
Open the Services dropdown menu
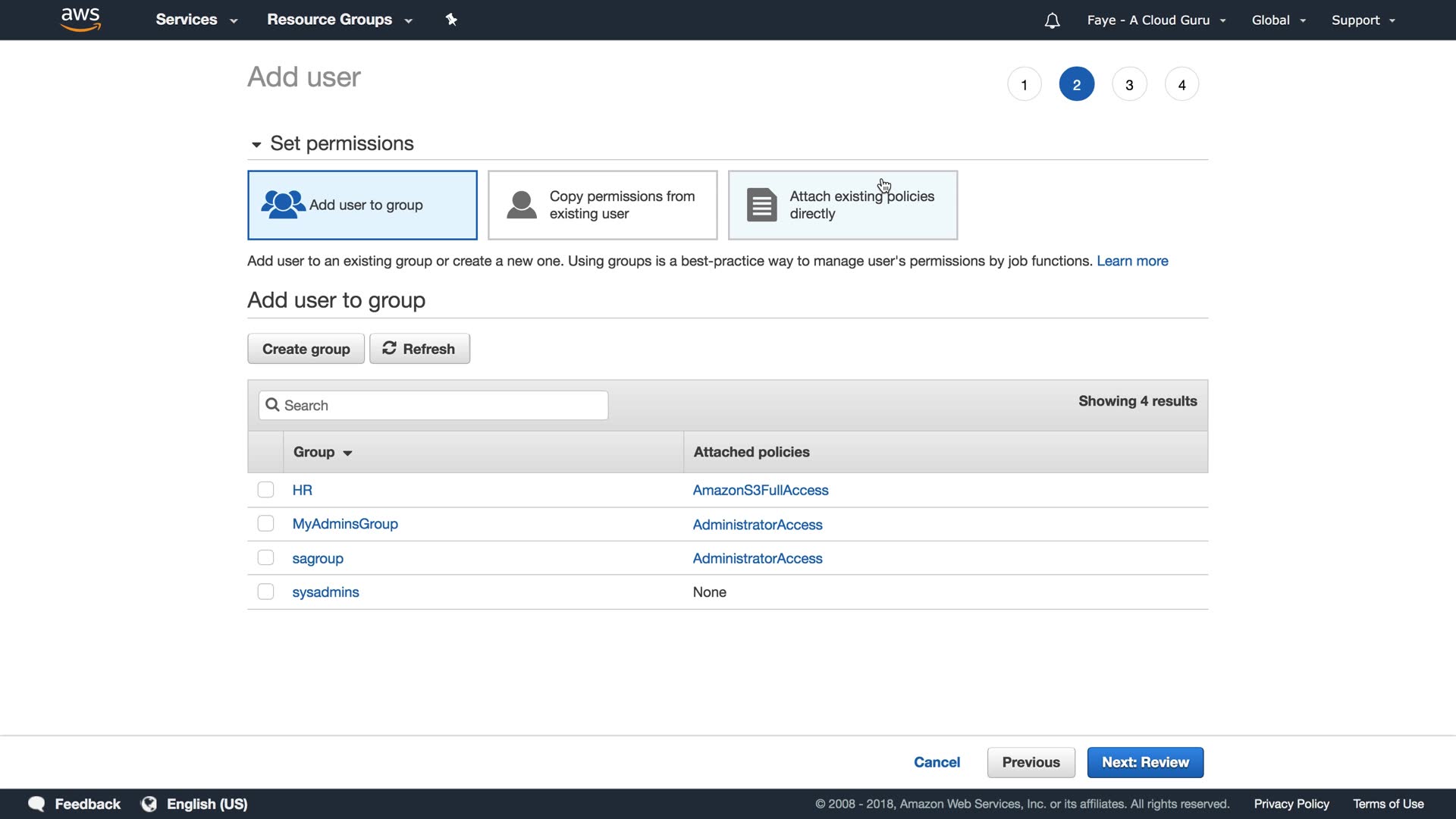(x=196, y=20)
